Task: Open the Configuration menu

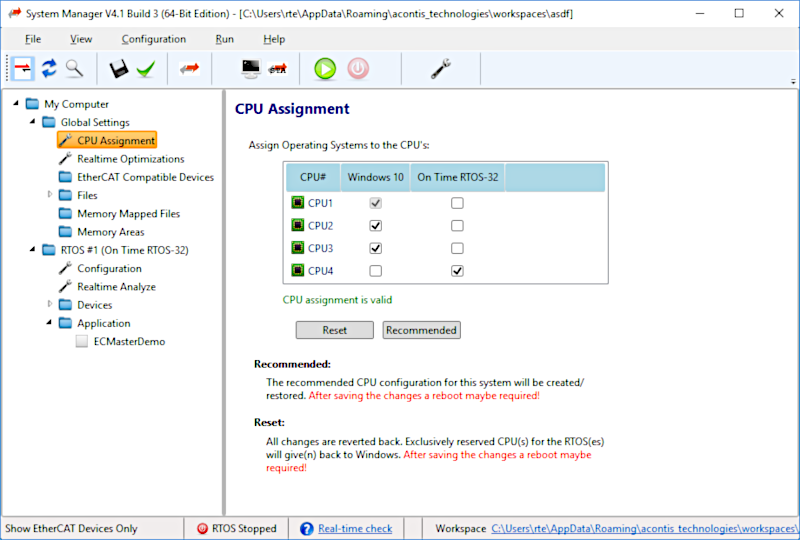Action: click(153, 39)
